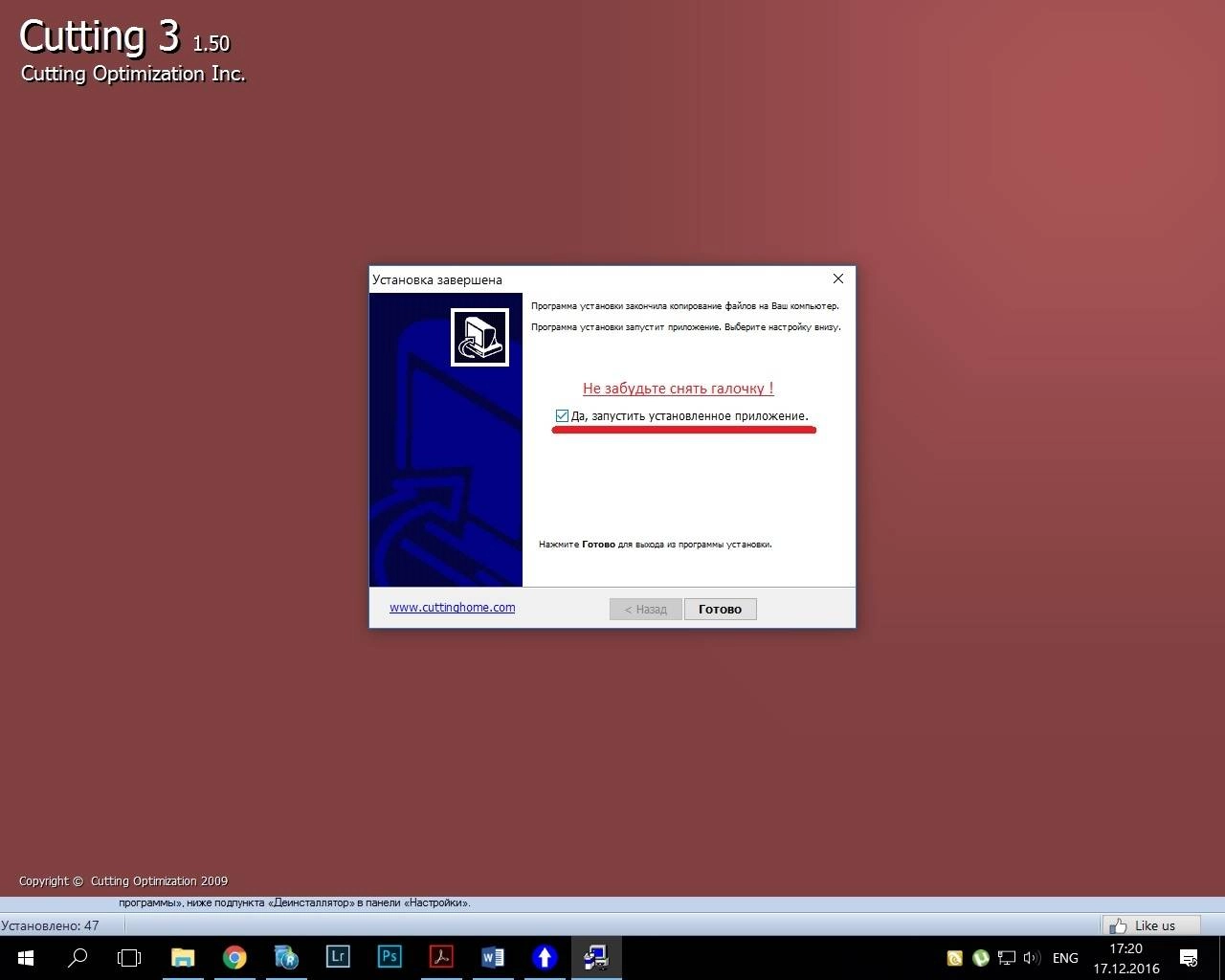Uncheck 'Да, запустить установленное приложение' checkbox
Screen dimensions: 1225x980
click(562, 415)
